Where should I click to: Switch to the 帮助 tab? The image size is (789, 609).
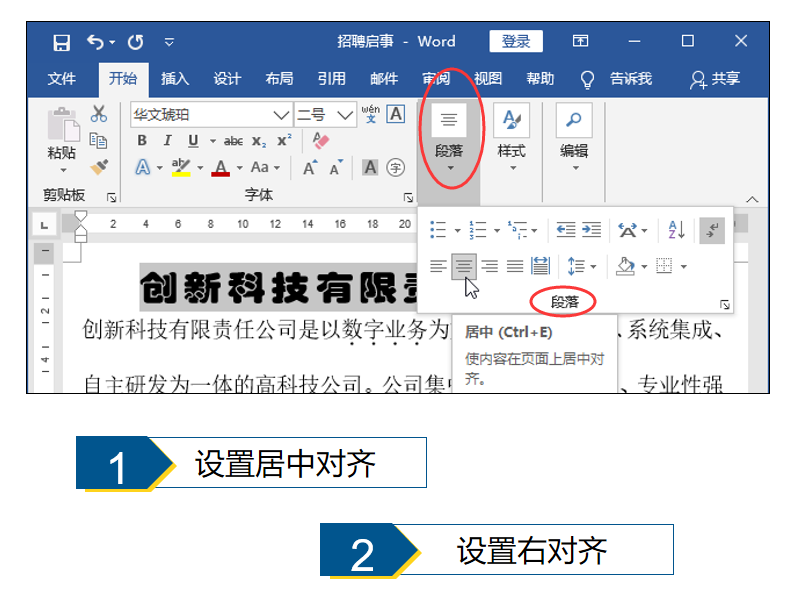click(x=540, y=79)
